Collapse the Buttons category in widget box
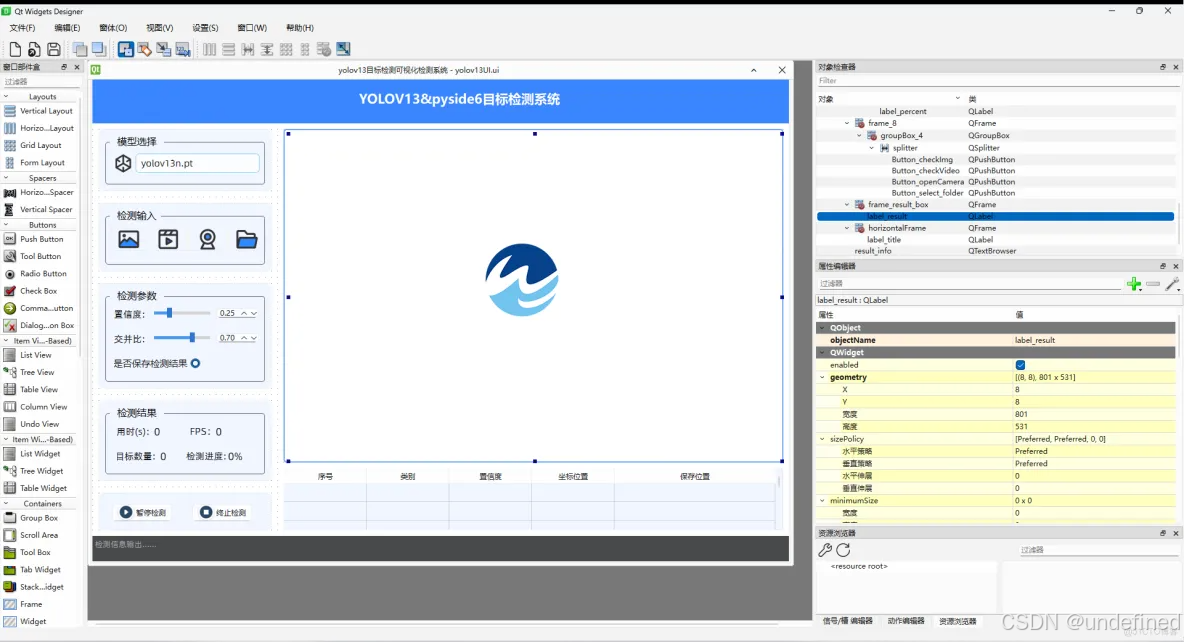 [x=6, y=225]
